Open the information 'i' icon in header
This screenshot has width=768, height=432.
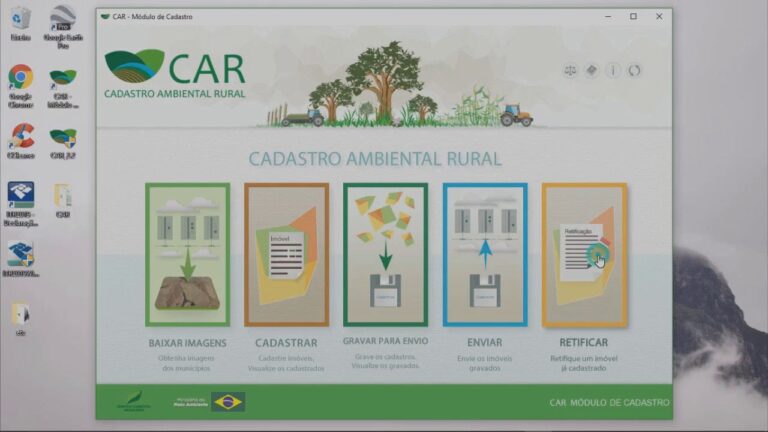613,71
